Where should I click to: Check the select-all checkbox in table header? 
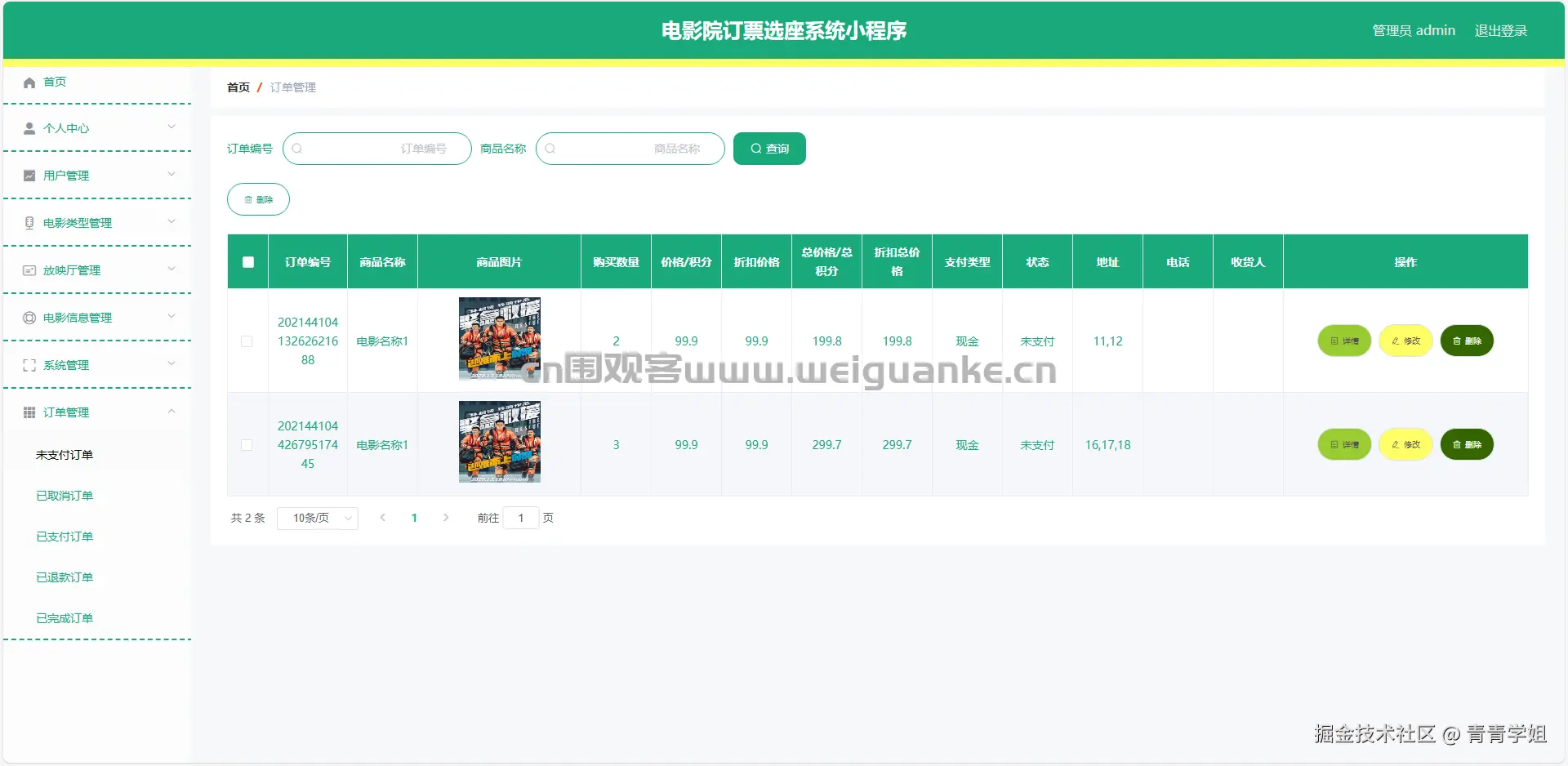[247, 261]
